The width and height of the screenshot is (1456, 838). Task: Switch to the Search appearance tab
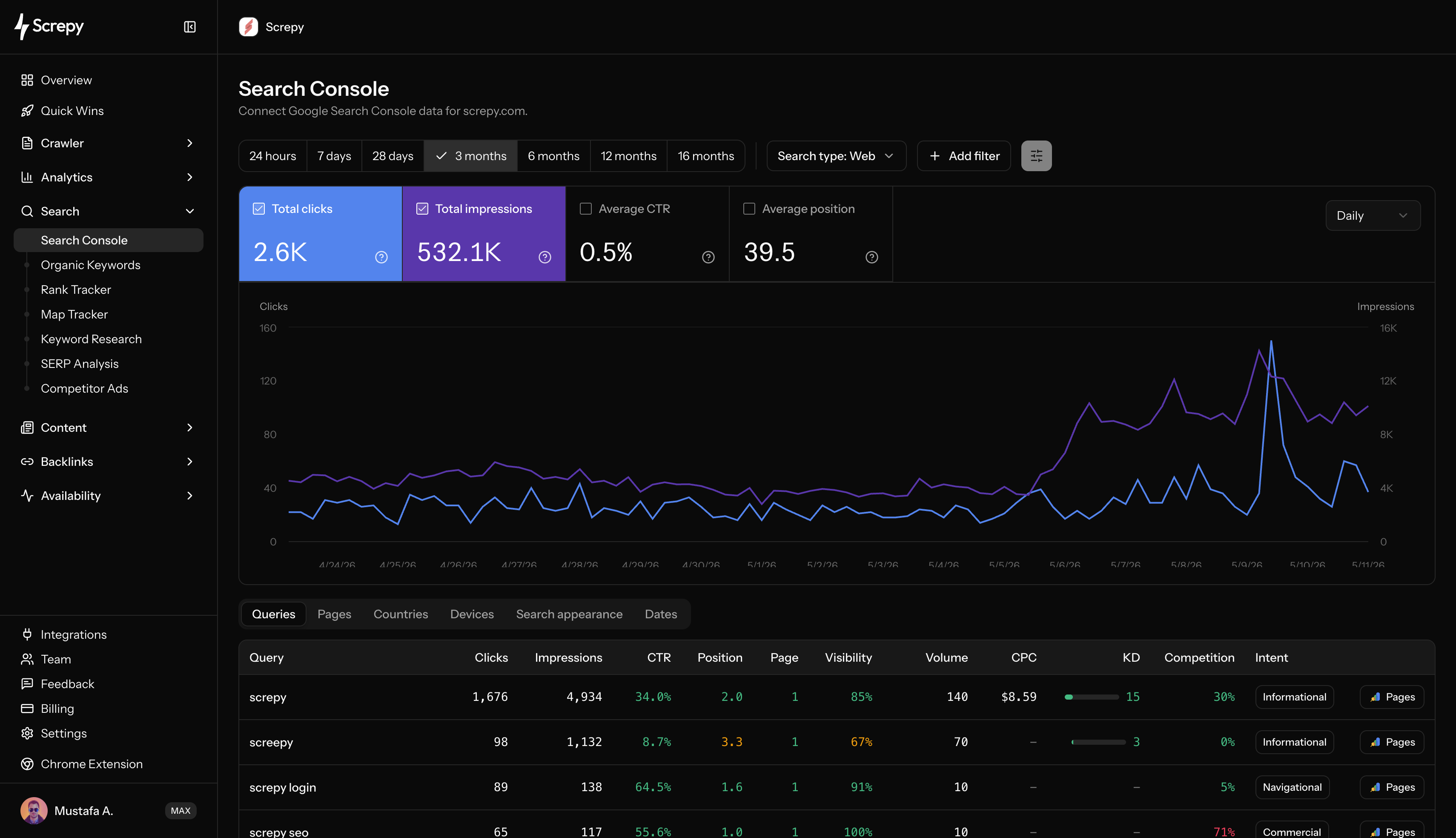(x=569, y=614)
